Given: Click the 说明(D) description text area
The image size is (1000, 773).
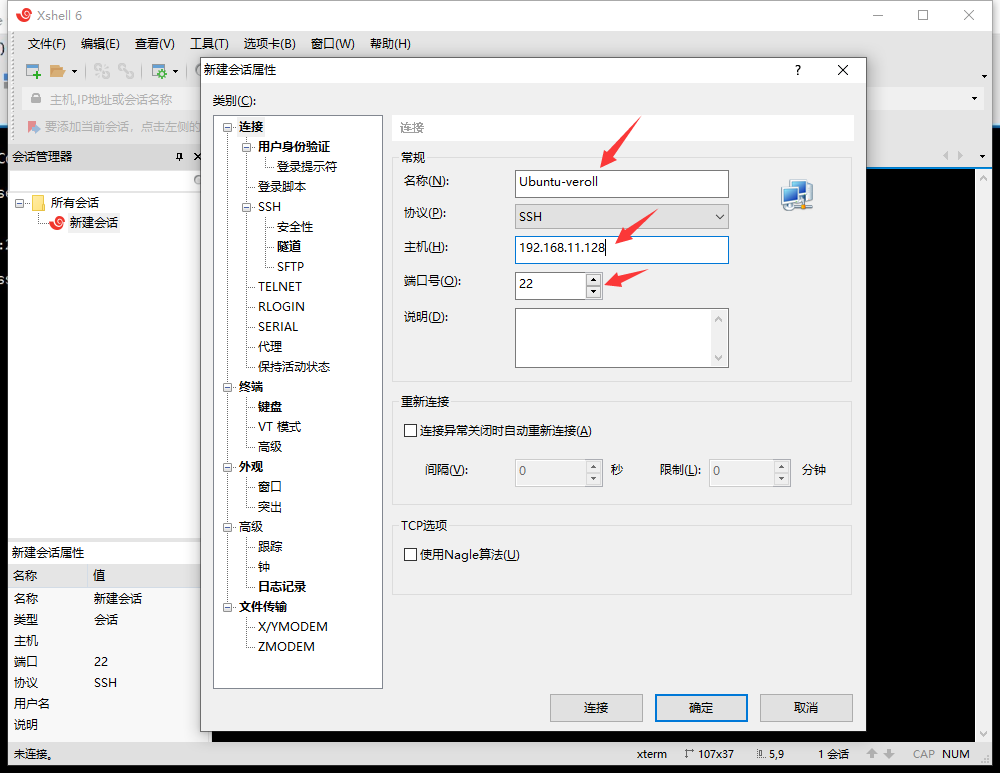Looking at the screenshot, I should point(621,338).
